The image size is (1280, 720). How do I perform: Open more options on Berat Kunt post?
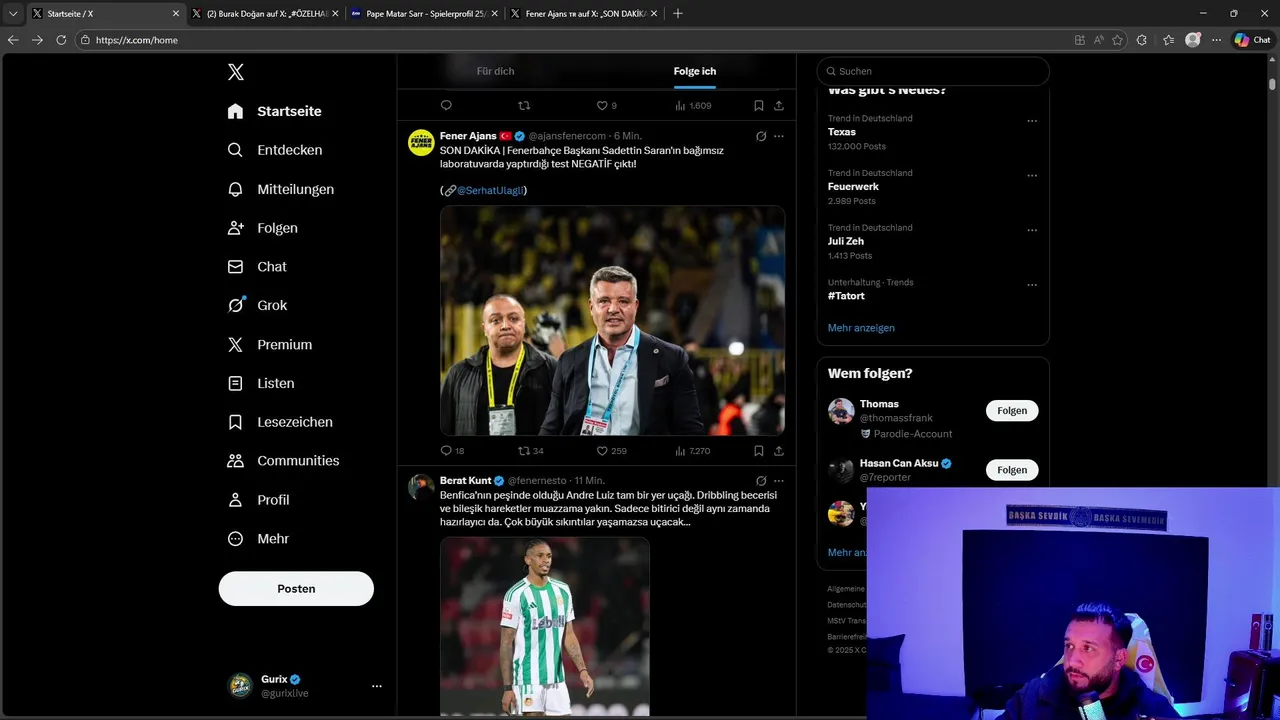click(x=779, y=481)
